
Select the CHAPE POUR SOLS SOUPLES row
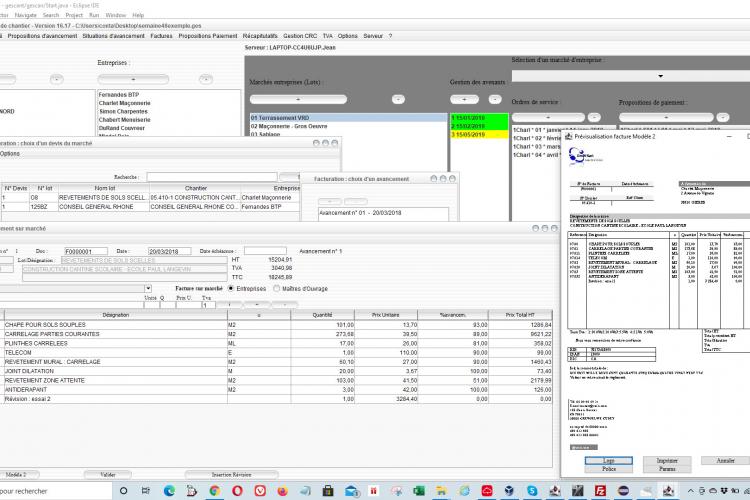click(276, 324)
